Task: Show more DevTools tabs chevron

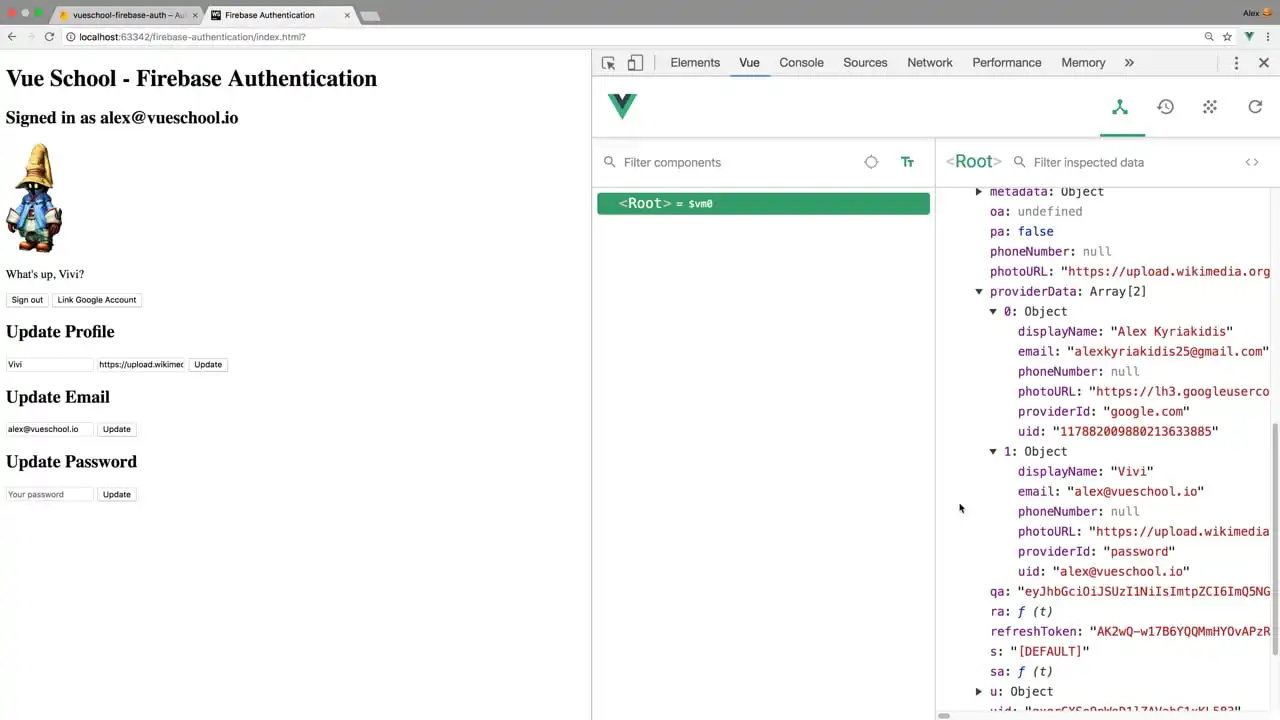Action: pos(1129,63)
